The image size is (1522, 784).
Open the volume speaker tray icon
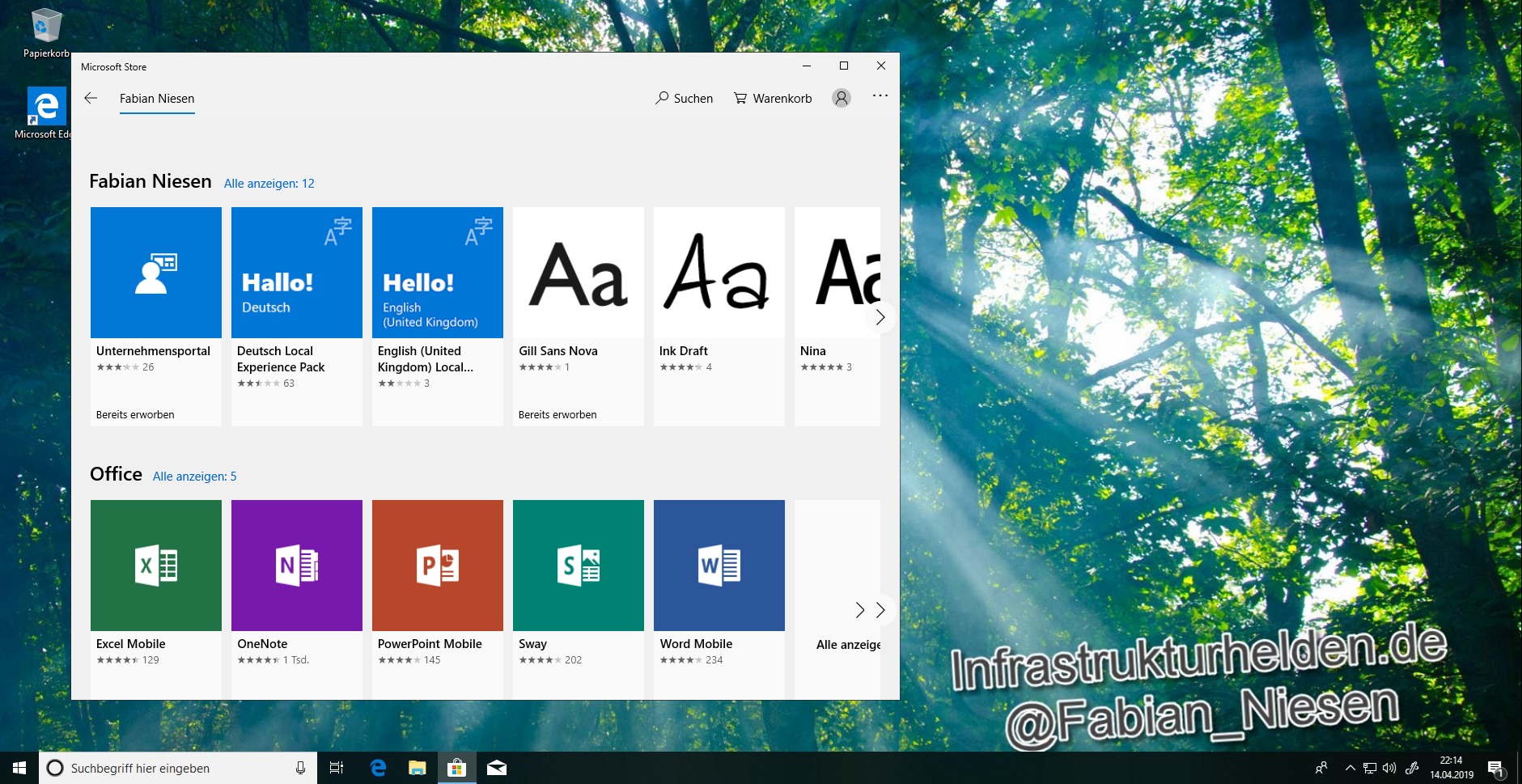tap(1389, 768)
